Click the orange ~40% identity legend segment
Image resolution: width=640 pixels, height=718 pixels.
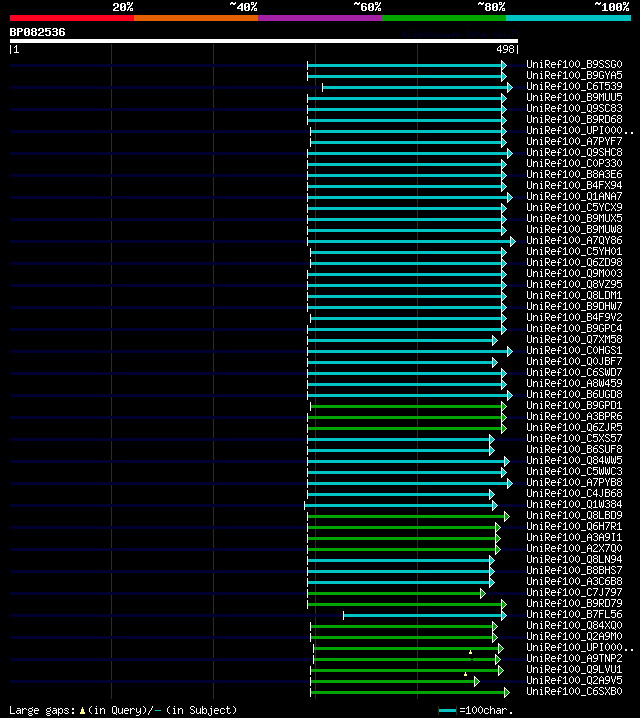196,18
